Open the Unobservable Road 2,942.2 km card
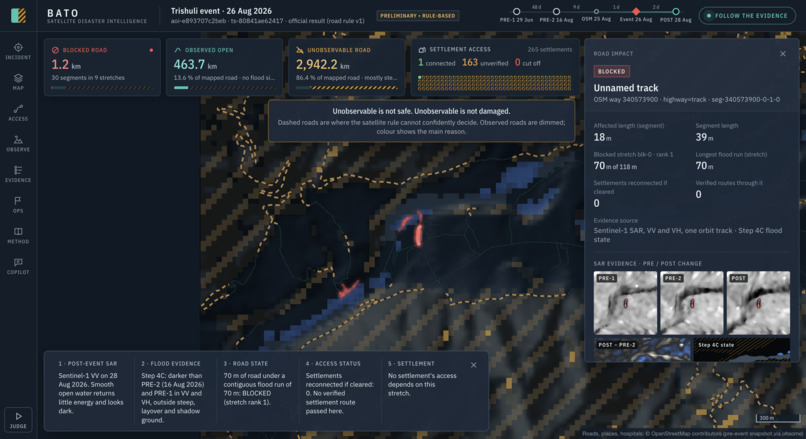The image size is (806, 439). pos(346,67)
